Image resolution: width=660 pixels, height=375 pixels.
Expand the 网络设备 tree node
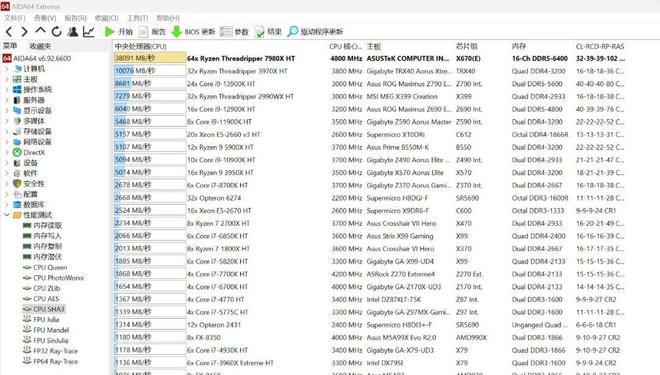point(6,142)
